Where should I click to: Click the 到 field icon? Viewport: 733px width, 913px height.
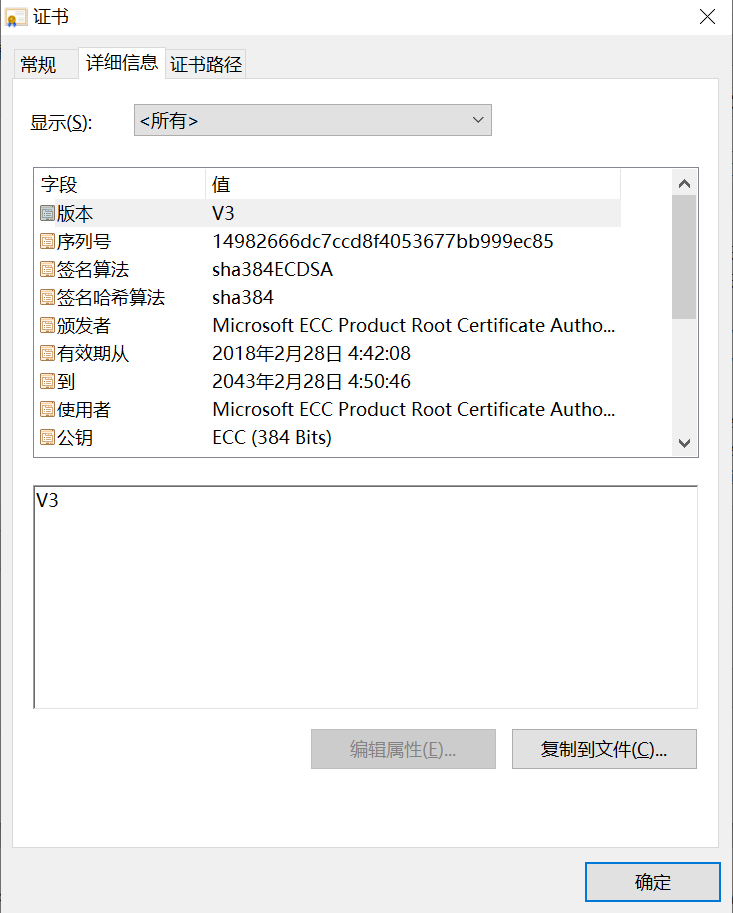pyautogui.click(x=47, y=381)
